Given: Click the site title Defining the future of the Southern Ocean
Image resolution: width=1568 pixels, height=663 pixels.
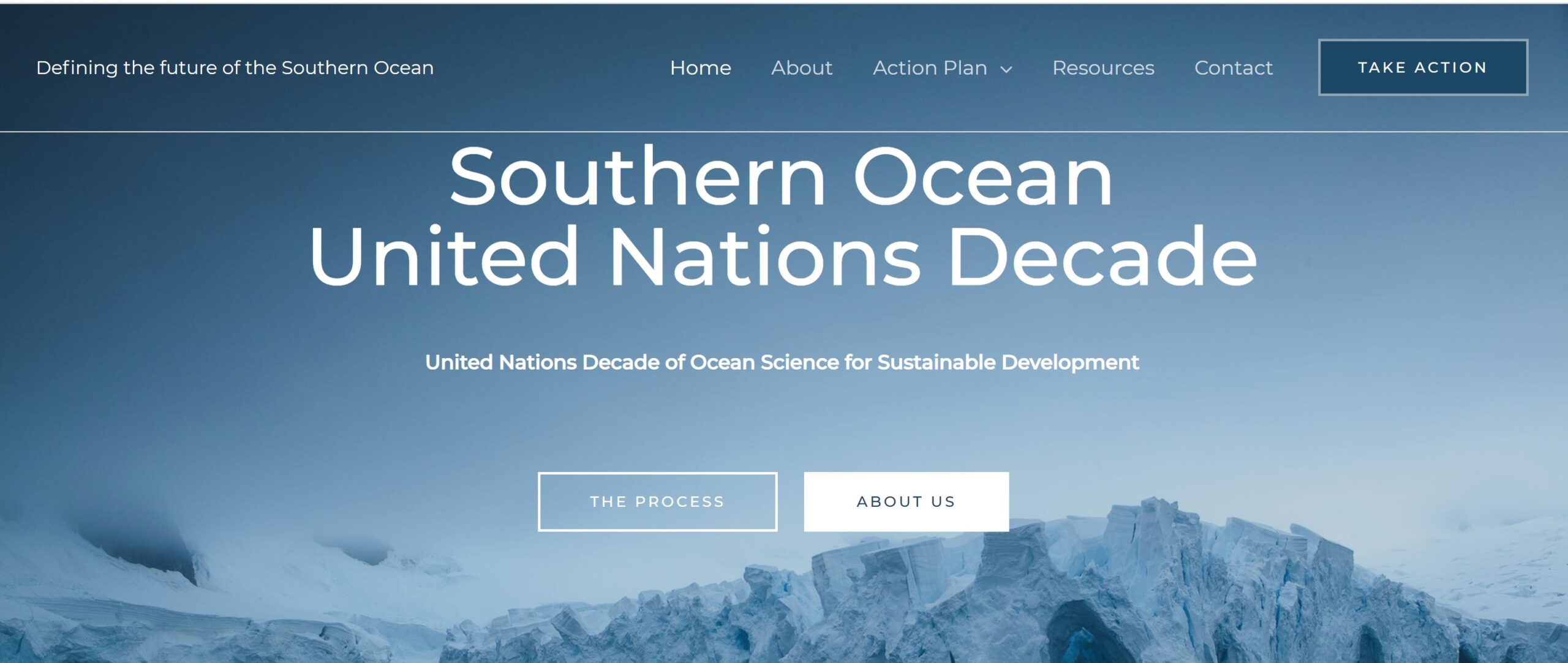Looking at the screenshot, I should [235, 67].
